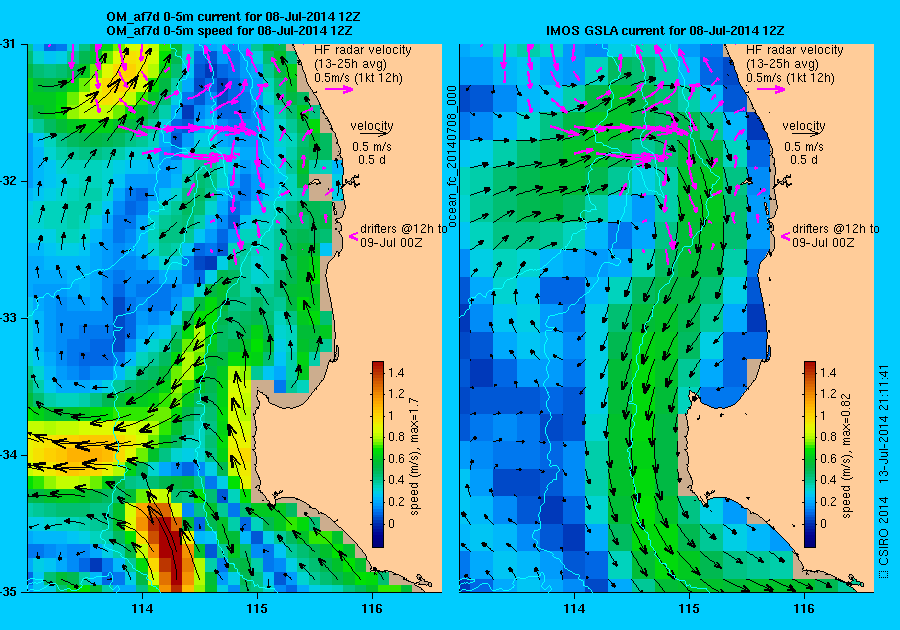Click the title 'IMOS GSLA current for 08-Jul-2014 12Z'
The height and width of the screenshot is (630, 900).
coord(665,31)
